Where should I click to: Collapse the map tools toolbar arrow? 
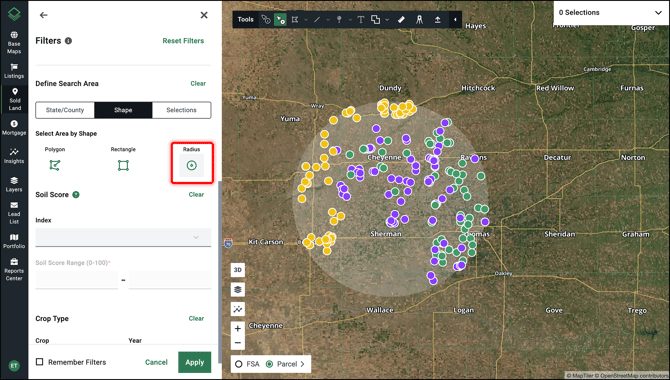pyautogui.click(x=455, y=20)
